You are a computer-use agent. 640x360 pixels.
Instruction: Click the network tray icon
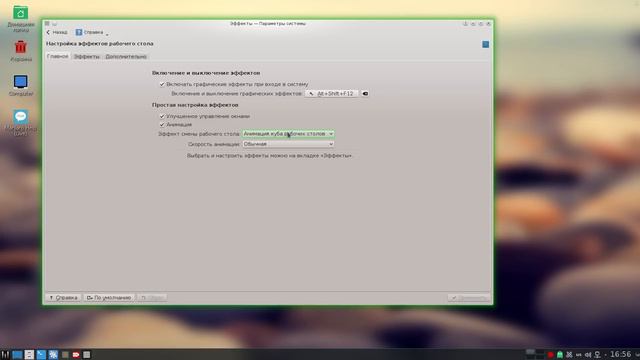597,355
